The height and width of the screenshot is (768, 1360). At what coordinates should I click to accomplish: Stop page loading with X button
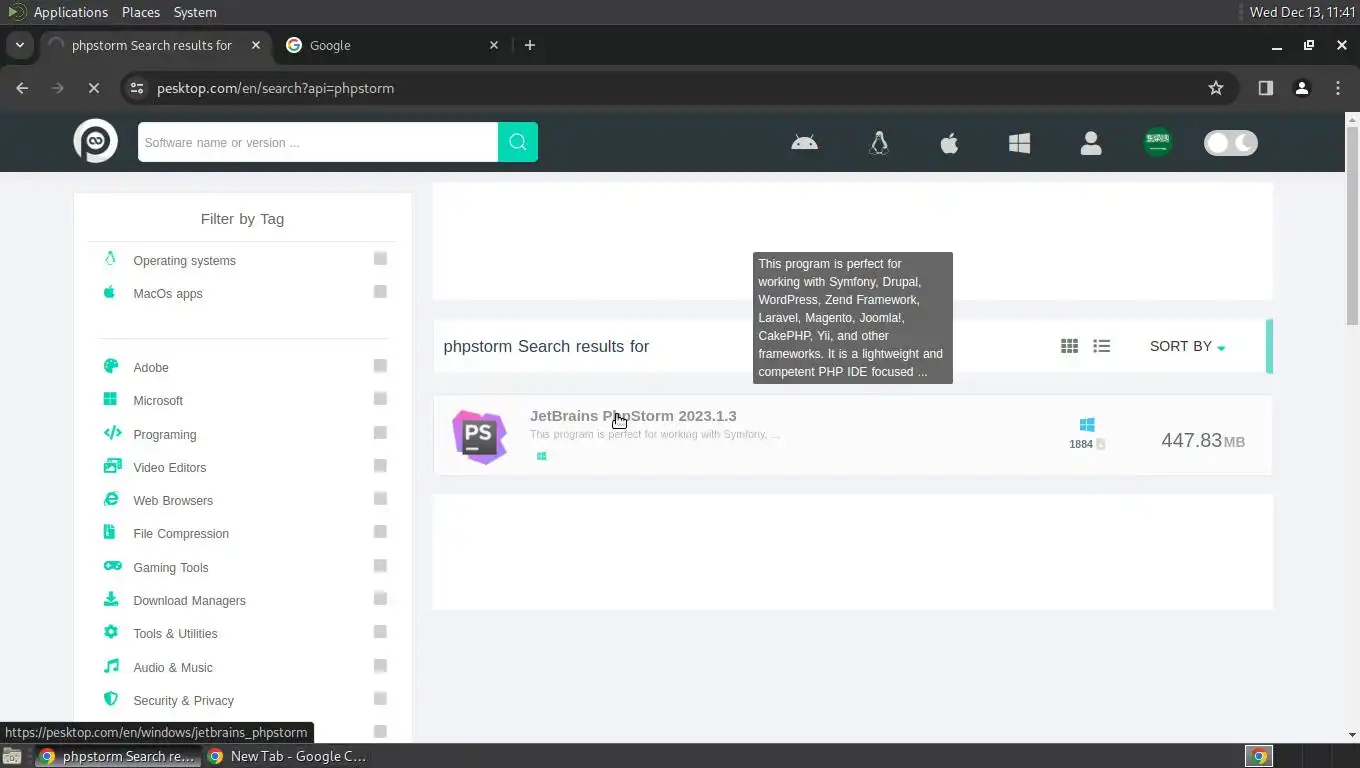point(93,88)
